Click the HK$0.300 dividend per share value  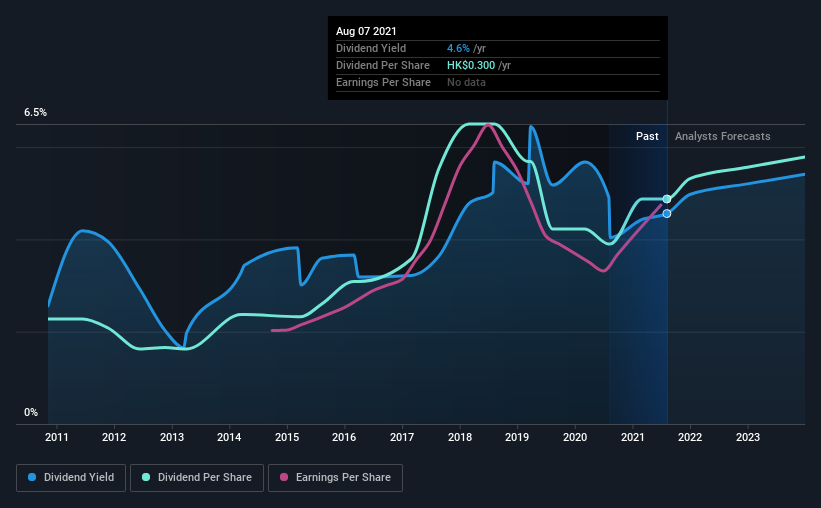471,65
